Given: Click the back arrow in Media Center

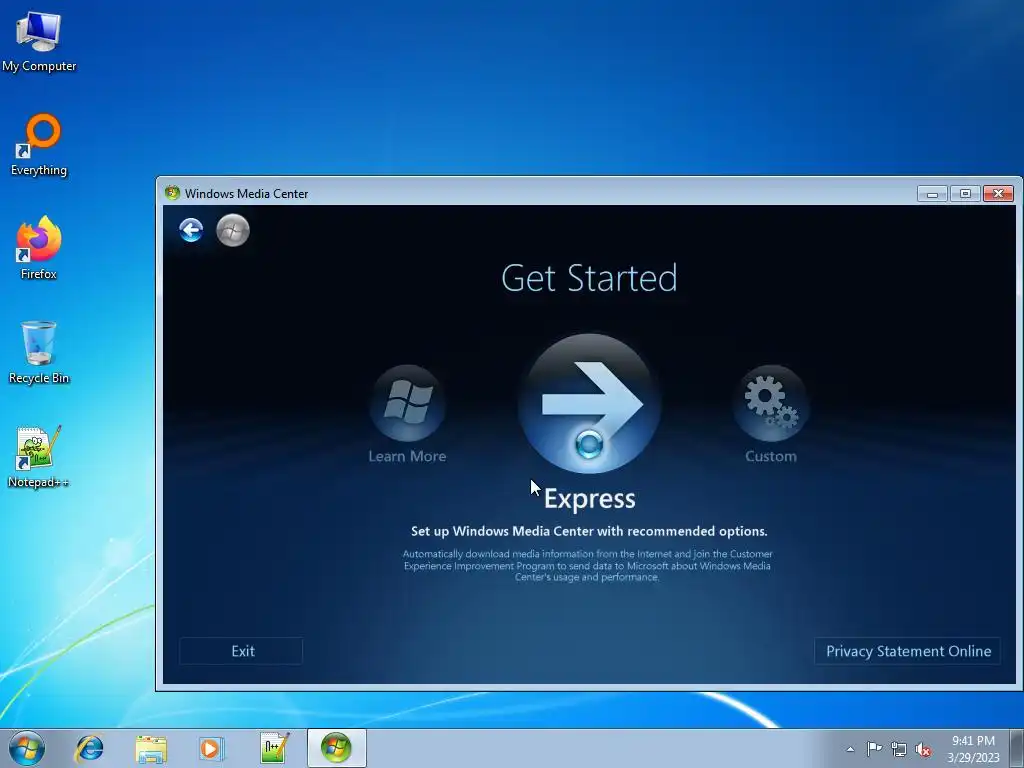Looking at the screenshot, I should [191, 230].
